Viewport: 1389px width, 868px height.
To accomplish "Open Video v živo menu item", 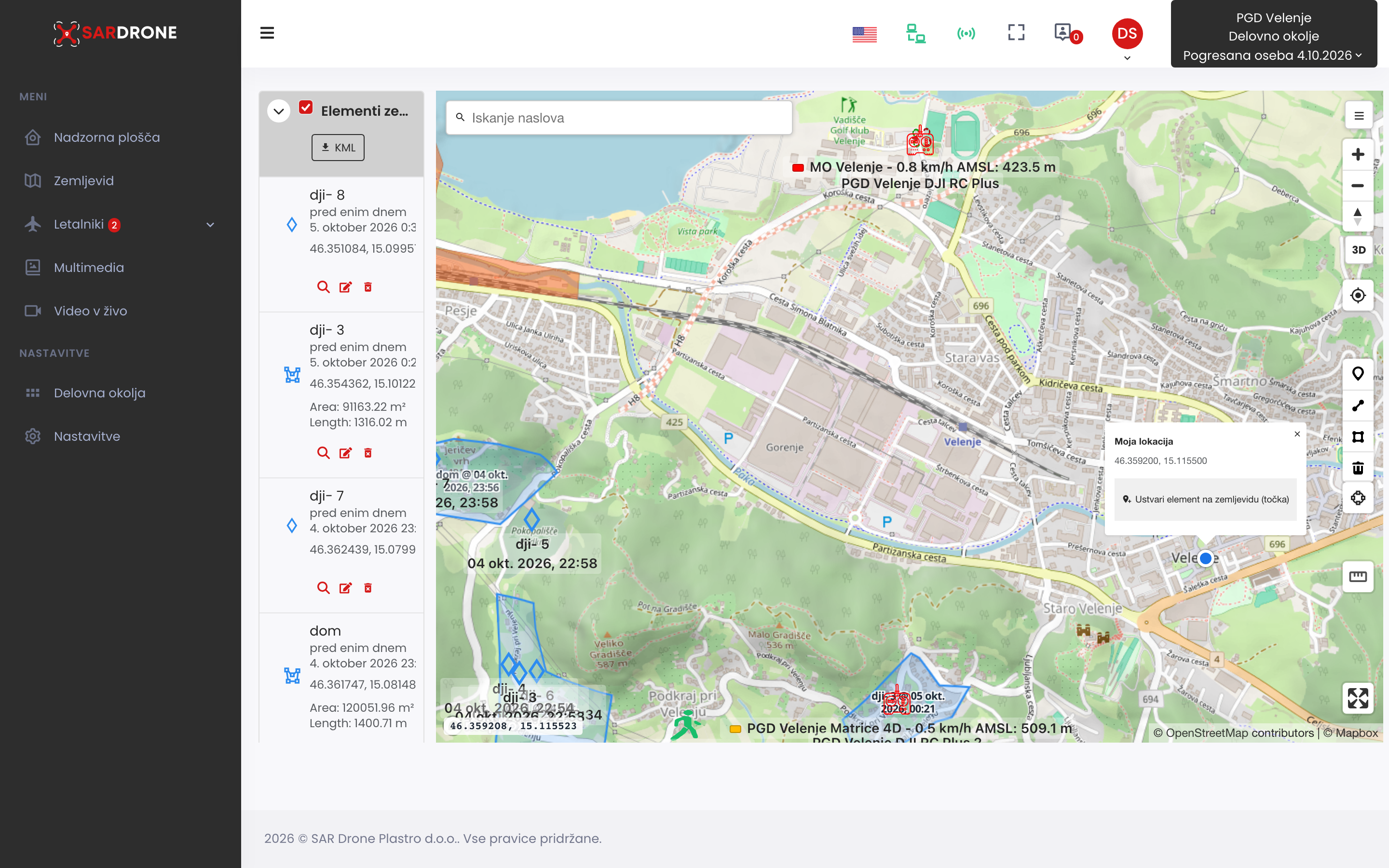I will click(90, 311).
